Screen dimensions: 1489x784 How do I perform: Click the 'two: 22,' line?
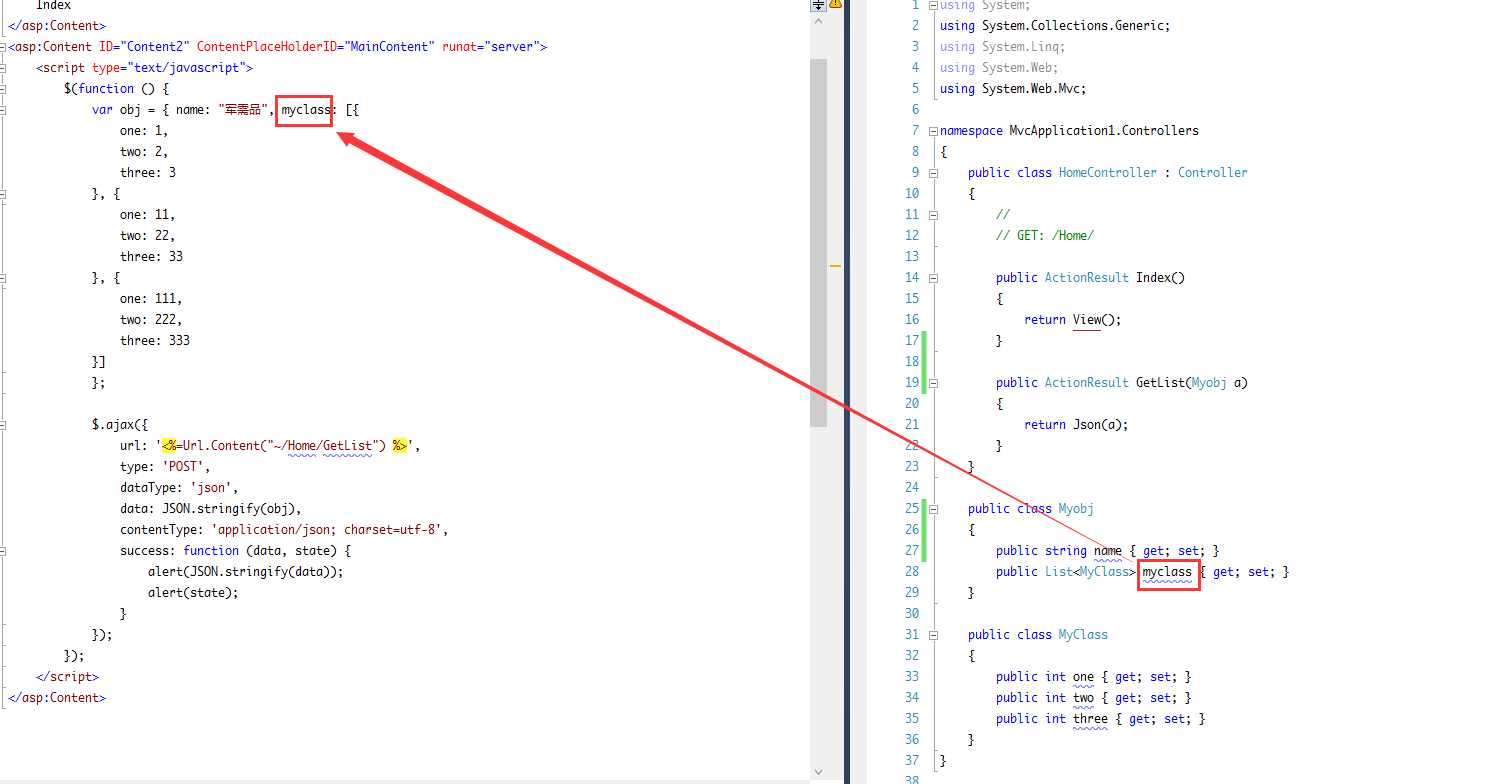(x=148, y=235)
